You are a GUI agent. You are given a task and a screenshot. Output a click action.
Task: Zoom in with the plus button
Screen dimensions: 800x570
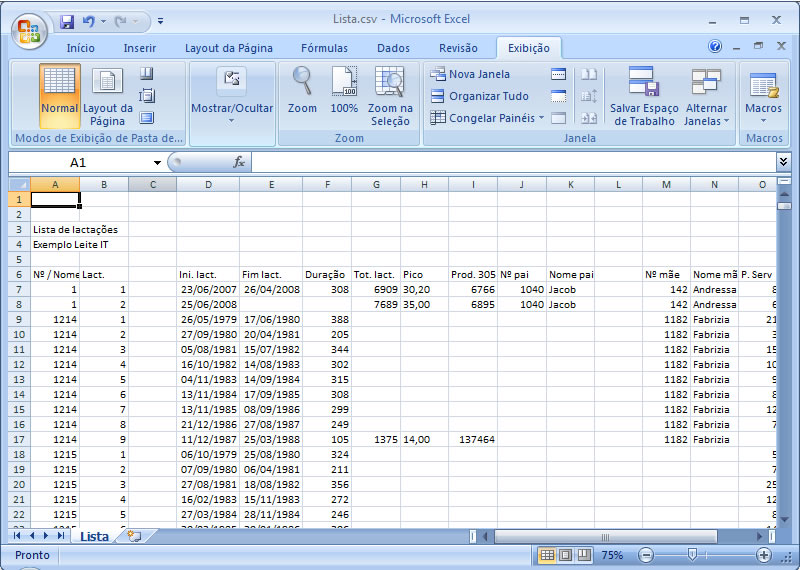pos(764,555)
